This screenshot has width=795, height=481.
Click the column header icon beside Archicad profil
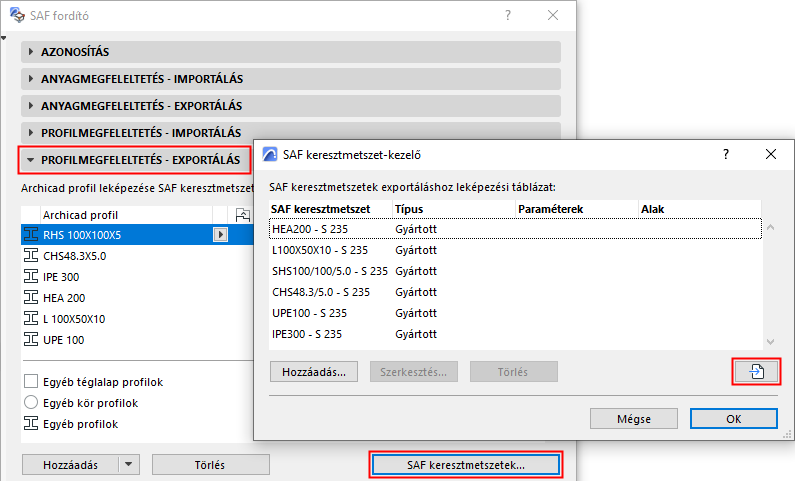click(x=243, y=215)
